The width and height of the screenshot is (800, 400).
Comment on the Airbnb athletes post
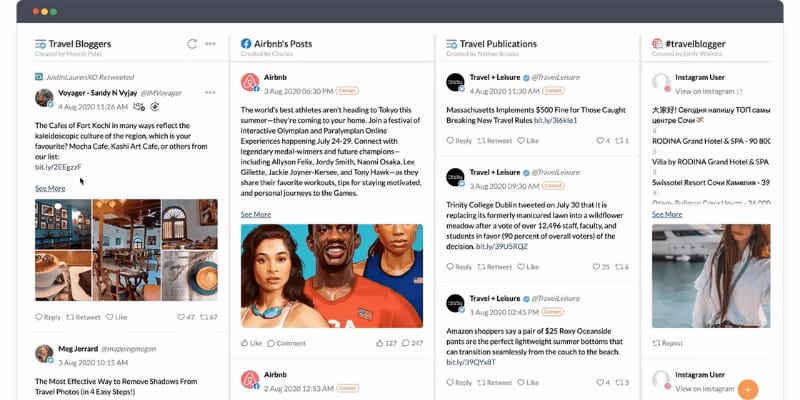286,343
